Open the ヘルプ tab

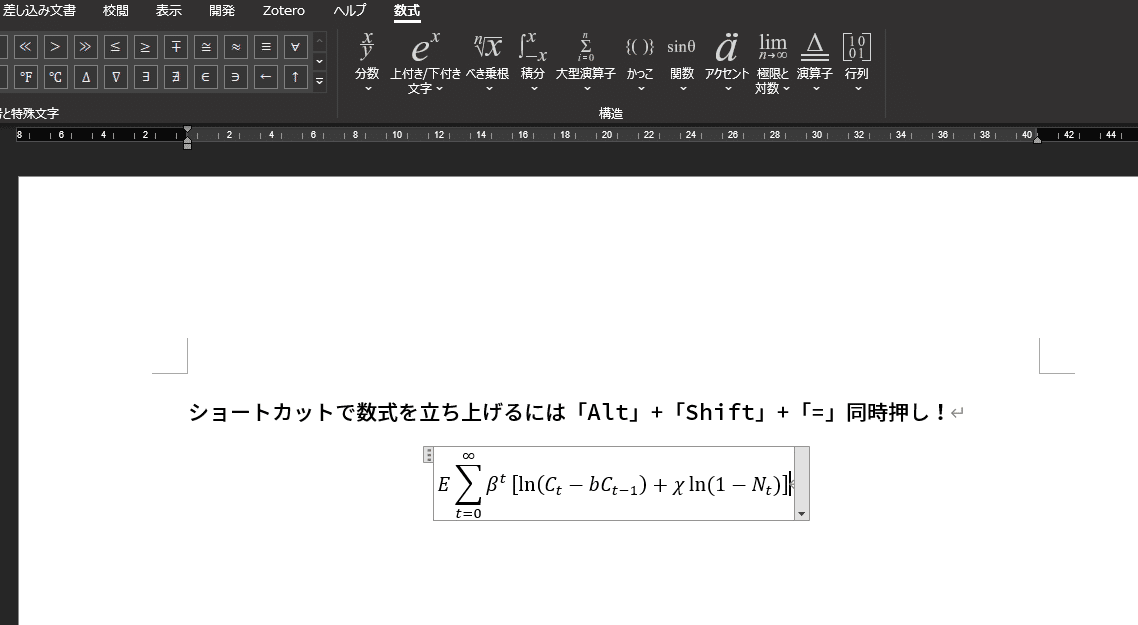tap(350, 11)
